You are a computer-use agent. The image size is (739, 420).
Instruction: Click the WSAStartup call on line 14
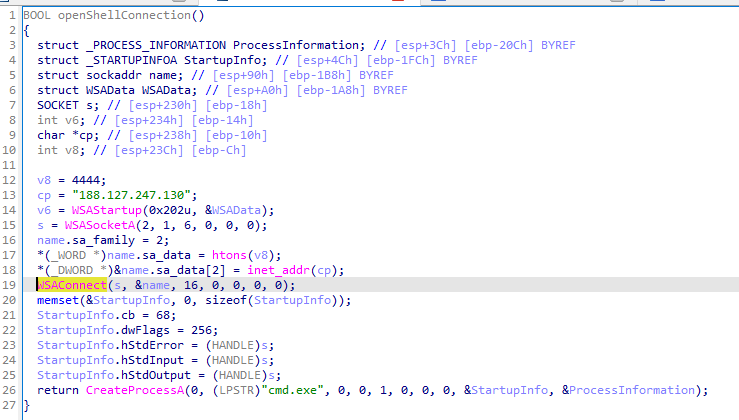pyautogui.click(x=107, y=210)
